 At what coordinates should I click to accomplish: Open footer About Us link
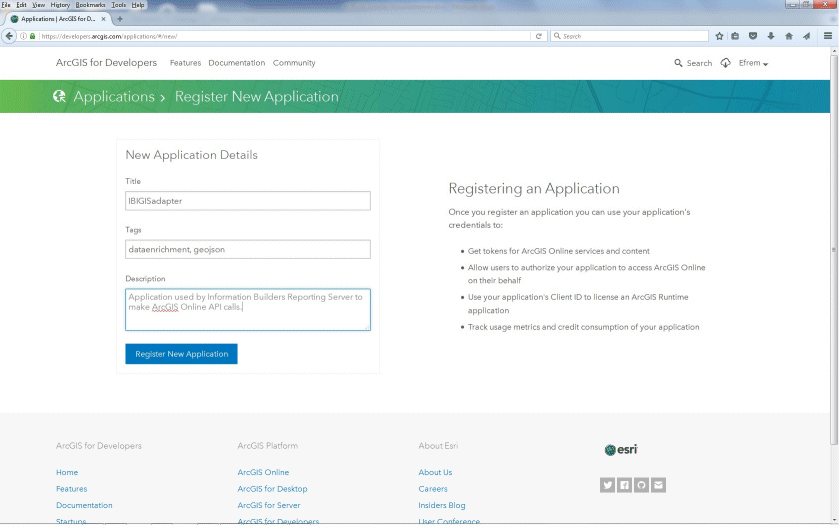[435, 472]
